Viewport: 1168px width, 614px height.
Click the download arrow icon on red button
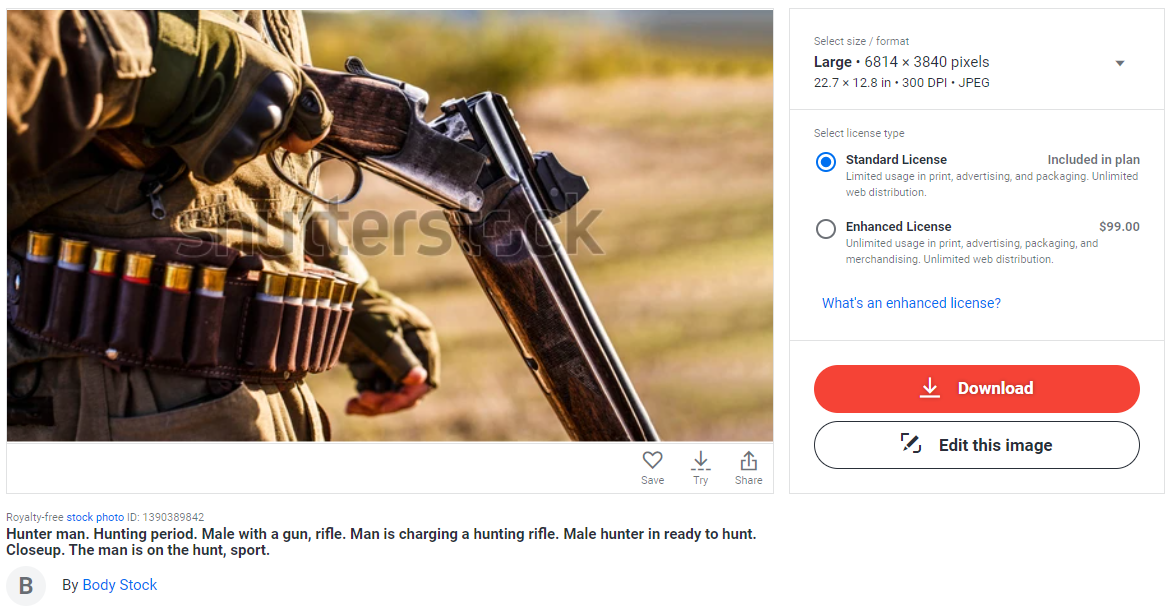[930, 388]
